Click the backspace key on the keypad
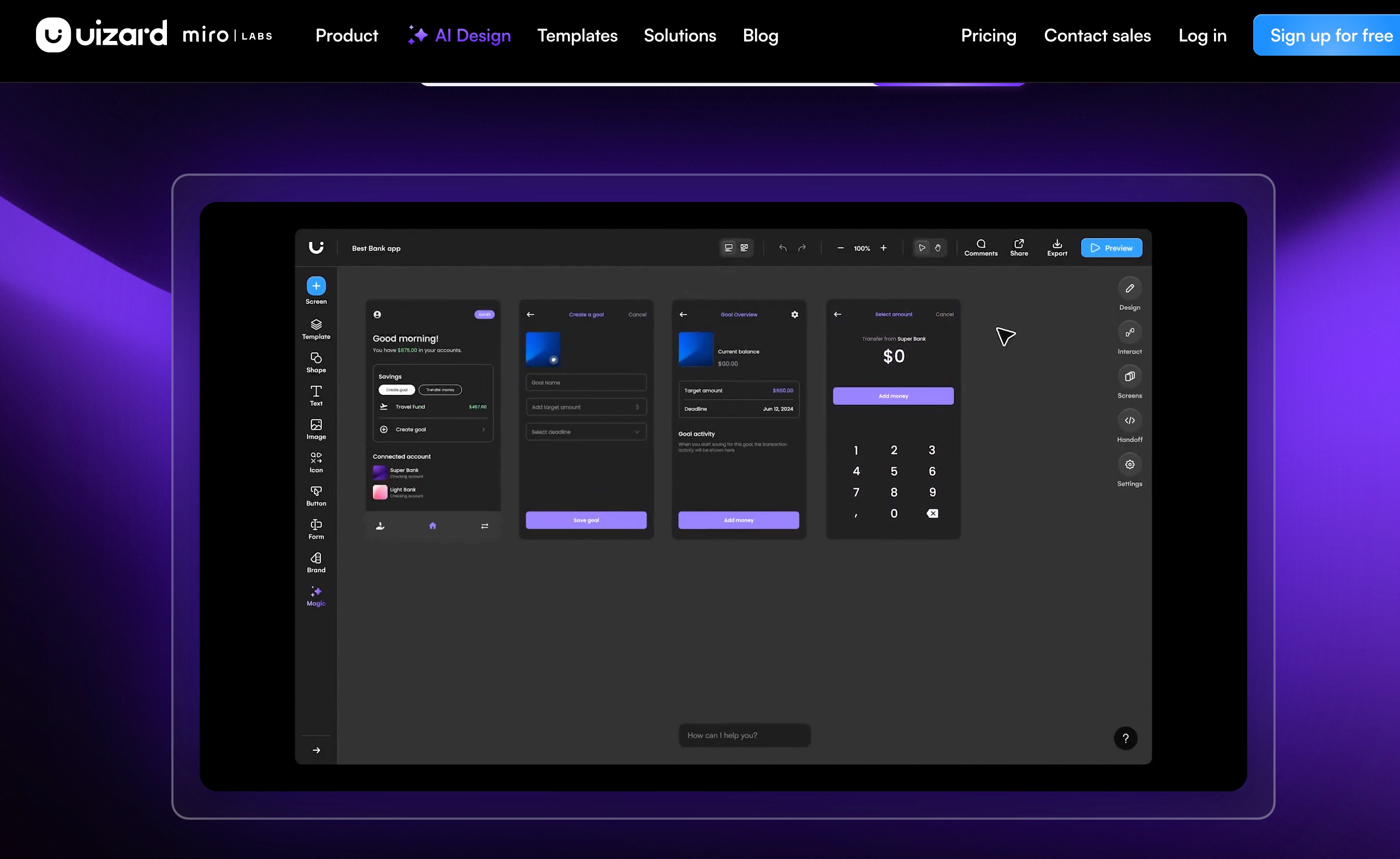 pyautogui.click(x=932, y=514)
